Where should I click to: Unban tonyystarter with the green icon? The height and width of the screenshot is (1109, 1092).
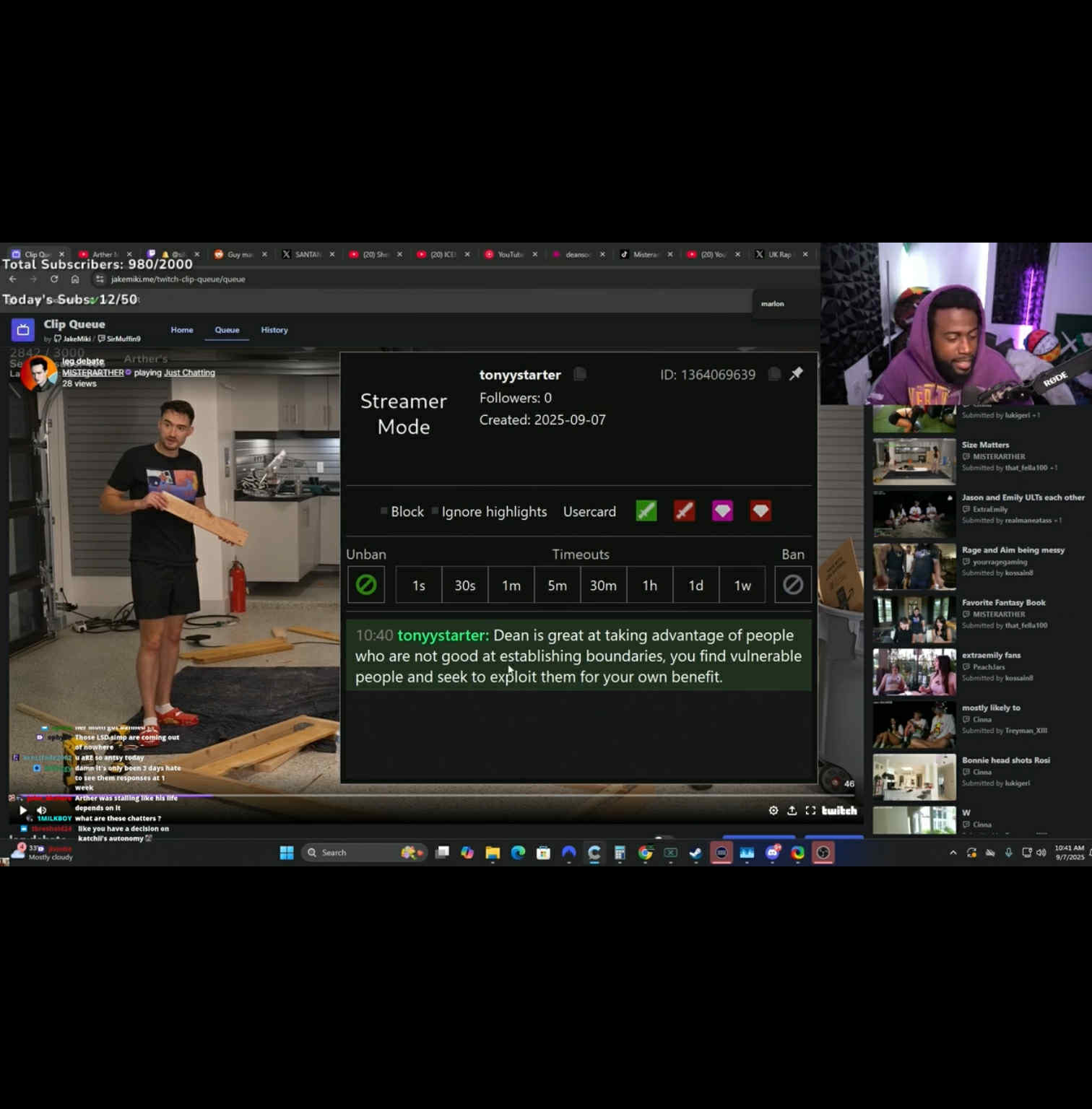pyautogui.click(x=366, y=585)
